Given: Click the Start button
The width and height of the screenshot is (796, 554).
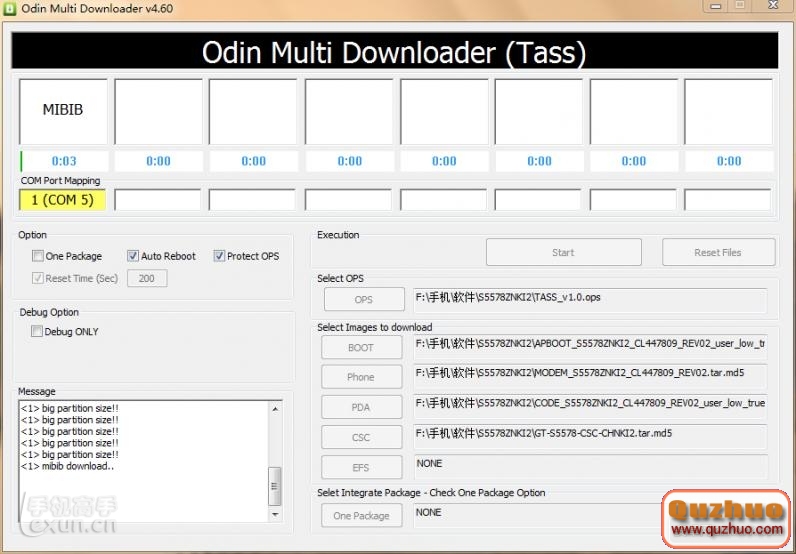Looking at the screenshot, I should [563, 252].
